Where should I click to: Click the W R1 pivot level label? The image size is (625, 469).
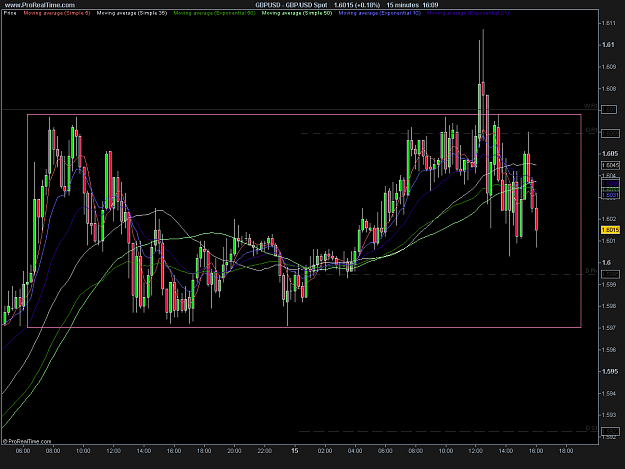tap(591, 106)
